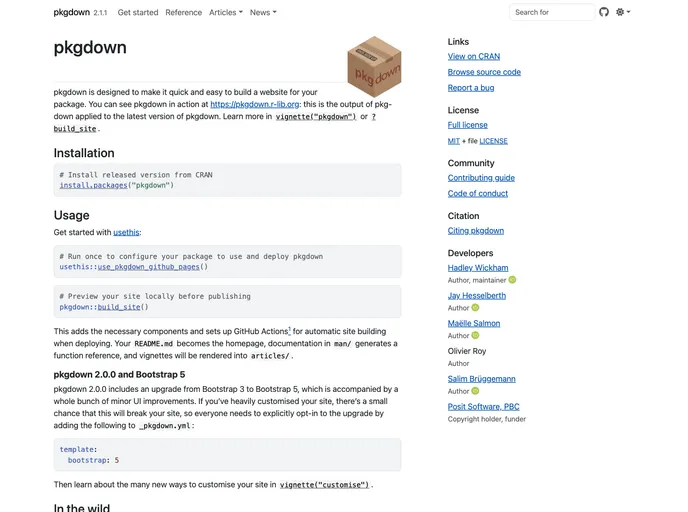The width and height of the screenshot is (688, 512).
Task: Click the usethis link in Usage
Action: click(126, 233)
